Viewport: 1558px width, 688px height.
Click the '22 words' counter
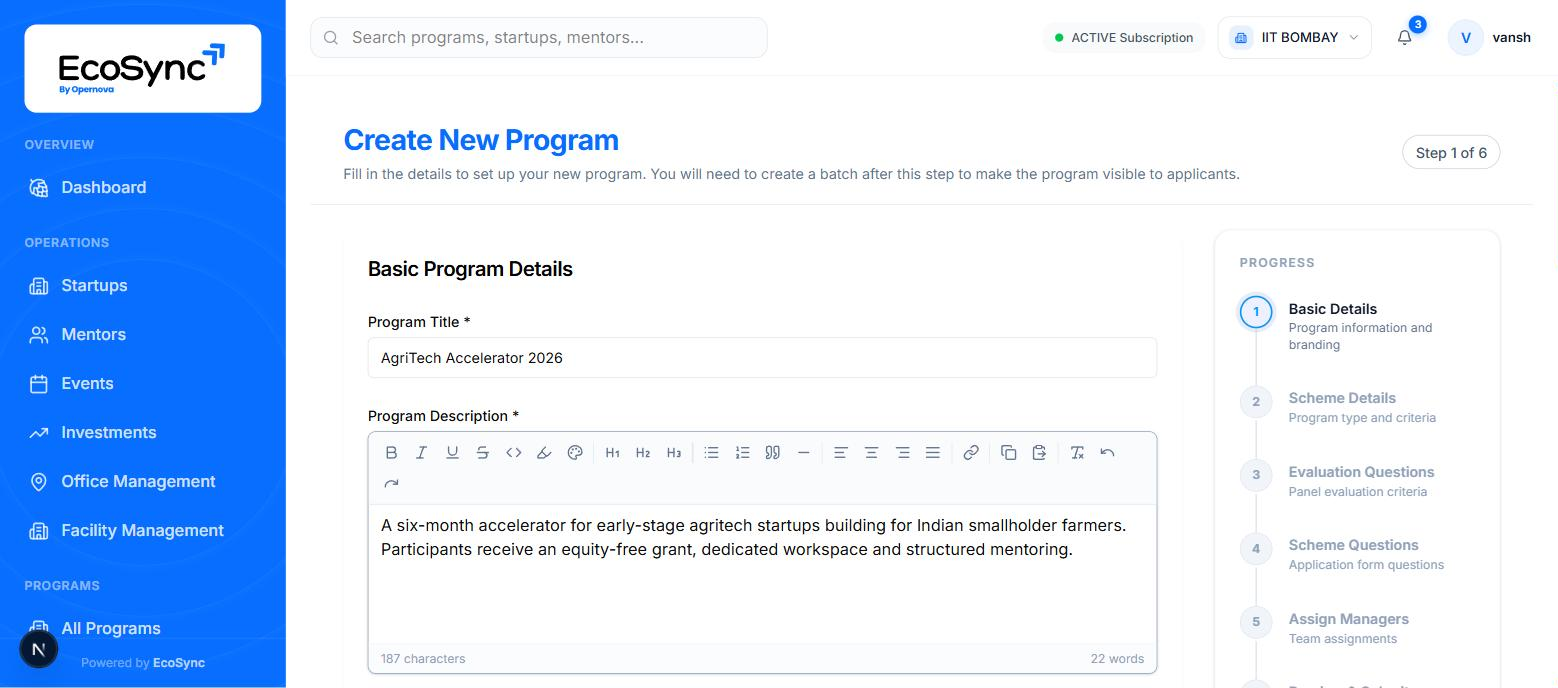click(x=1117, y=659)
